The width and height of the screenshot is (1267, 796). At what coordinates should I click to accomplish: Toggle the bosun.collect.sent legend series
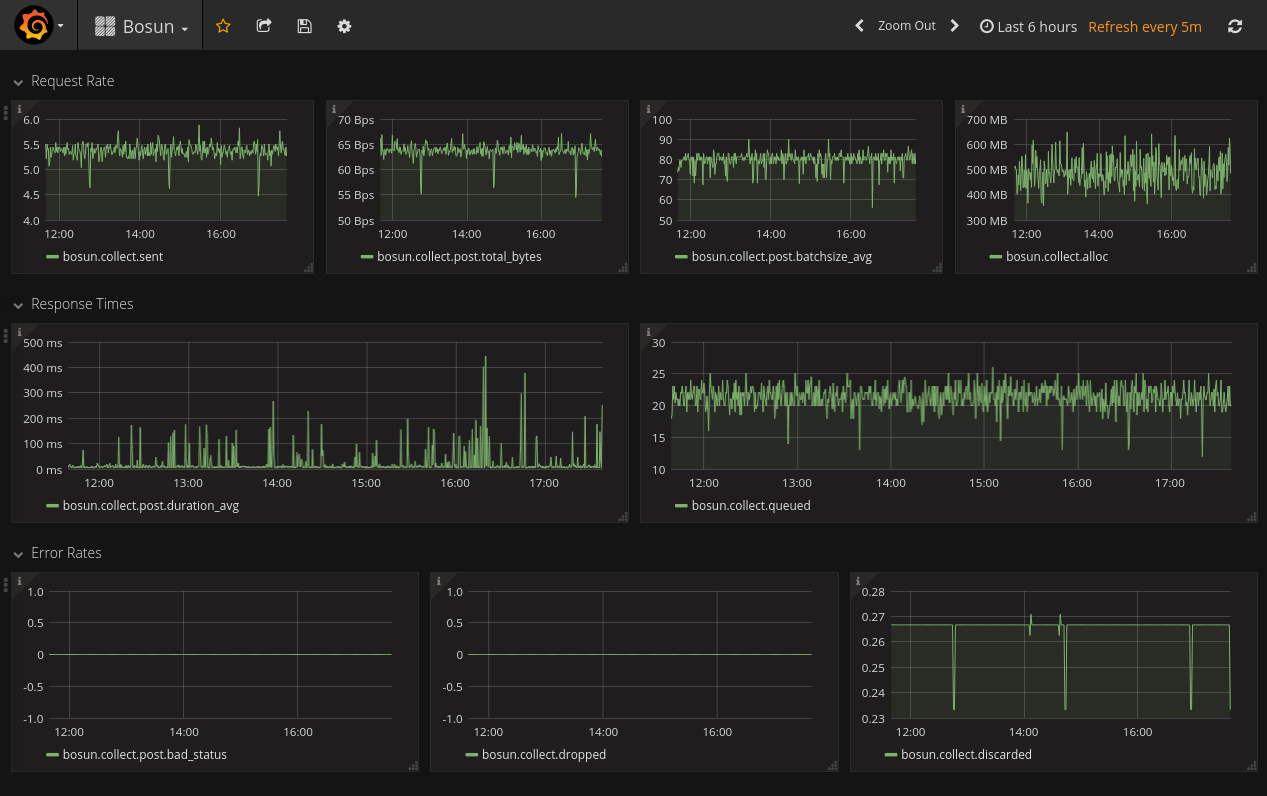pos(112,257)
